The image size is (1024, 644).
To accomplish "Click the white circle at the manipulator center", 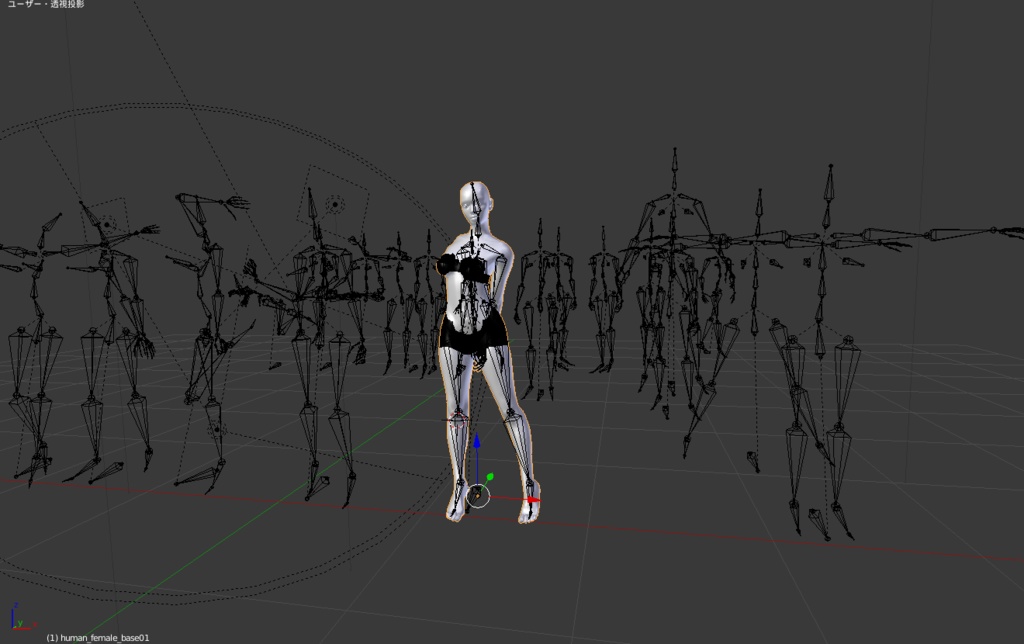I will [x=479, y=496].
